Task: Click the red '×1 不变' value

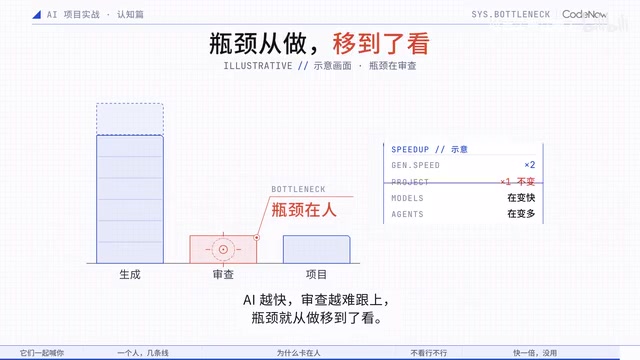Action: pyautogui.click(x=518, y=182)
